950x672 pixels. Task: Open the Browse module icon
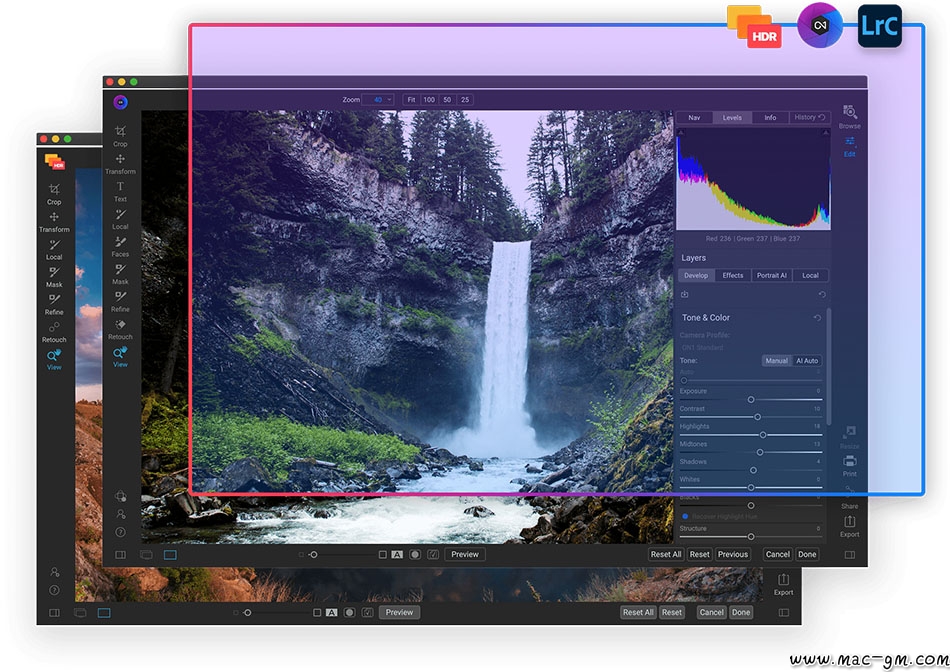(x=849, y=116)
